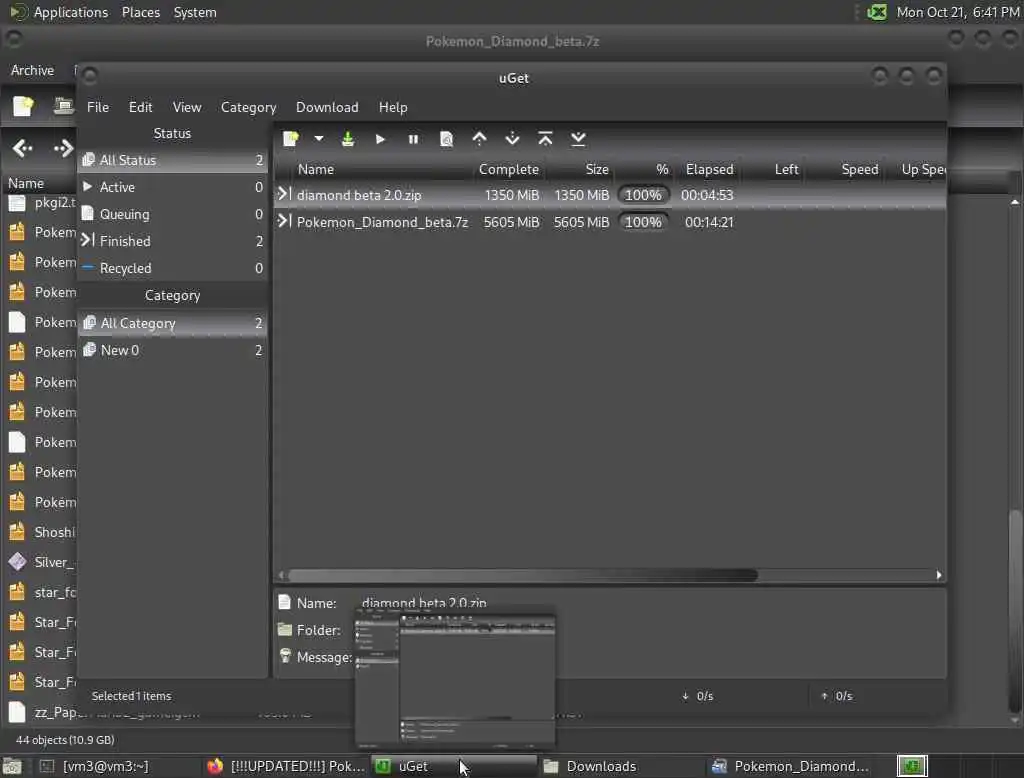Click the horizontal scrollbar in the download list

coord(522,575)
